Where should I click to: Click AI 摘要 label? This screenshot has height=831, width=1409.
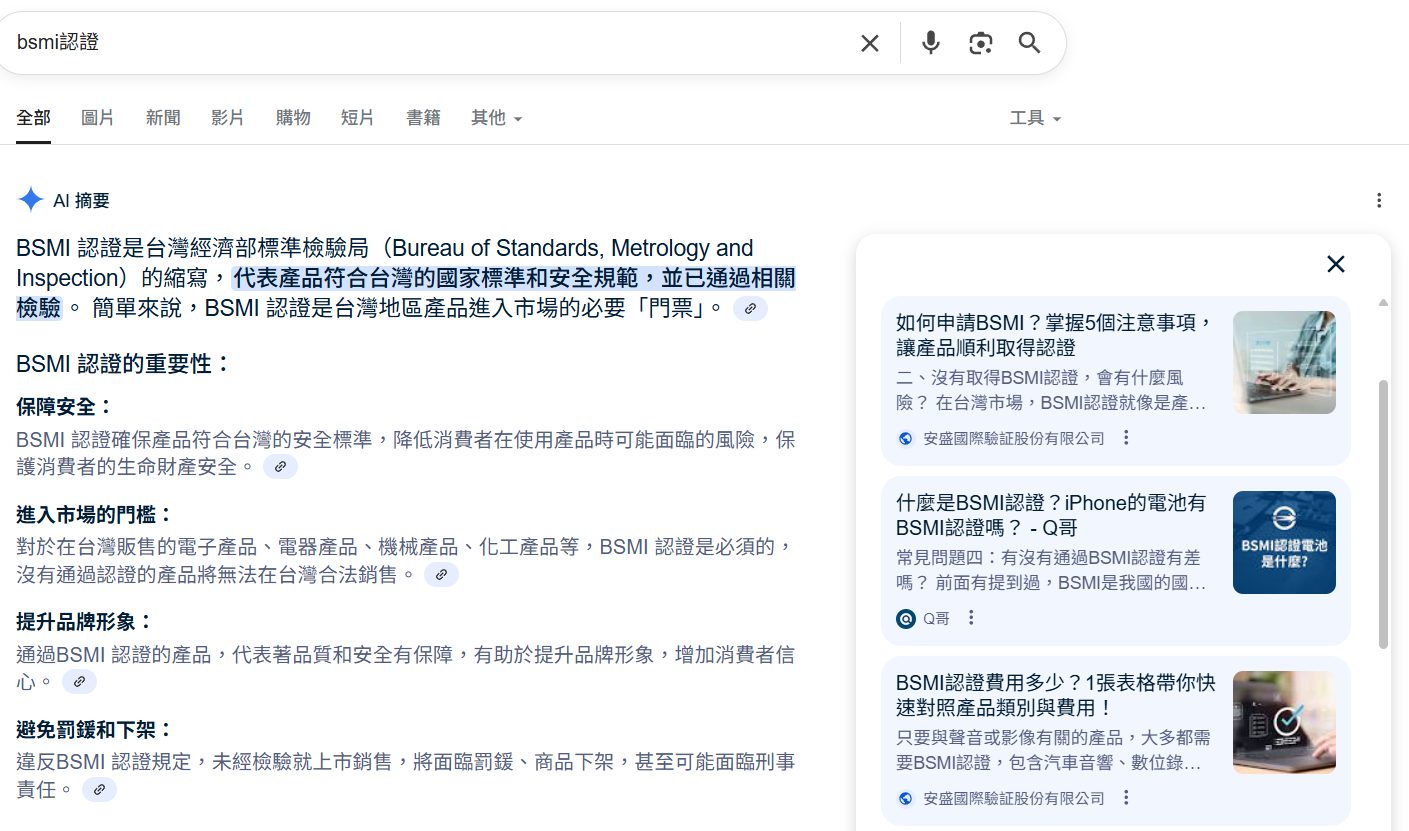click(x=81, y=200)
